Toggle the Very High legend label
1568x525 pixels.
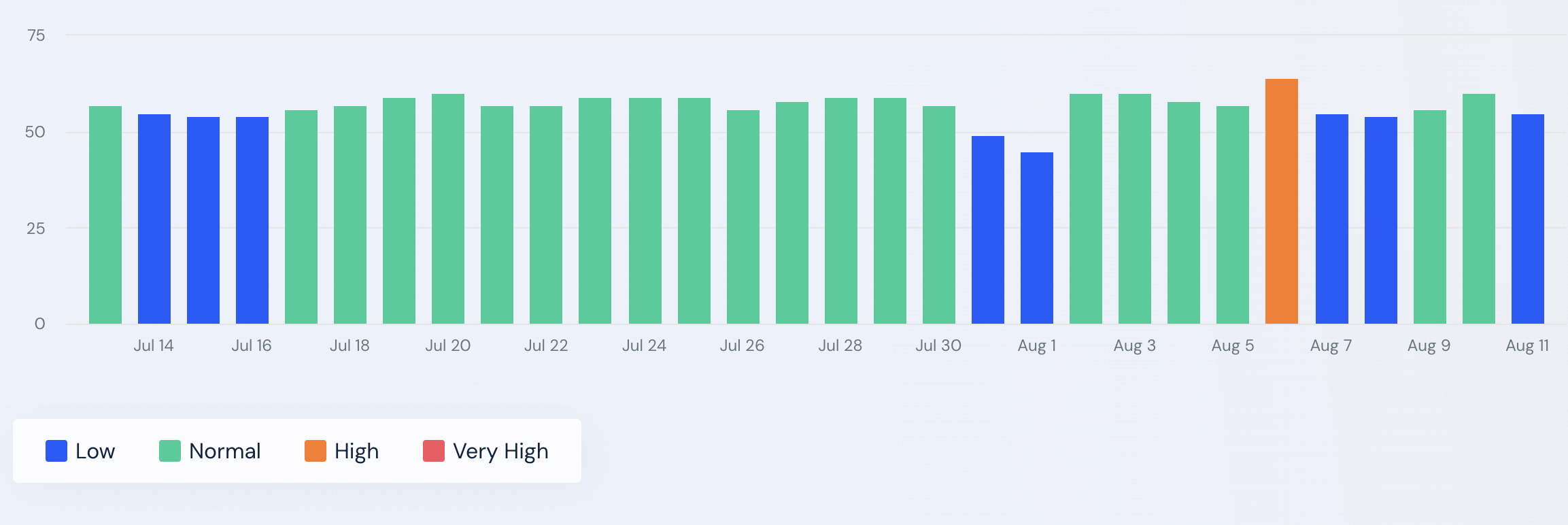[x=500, y=451]
